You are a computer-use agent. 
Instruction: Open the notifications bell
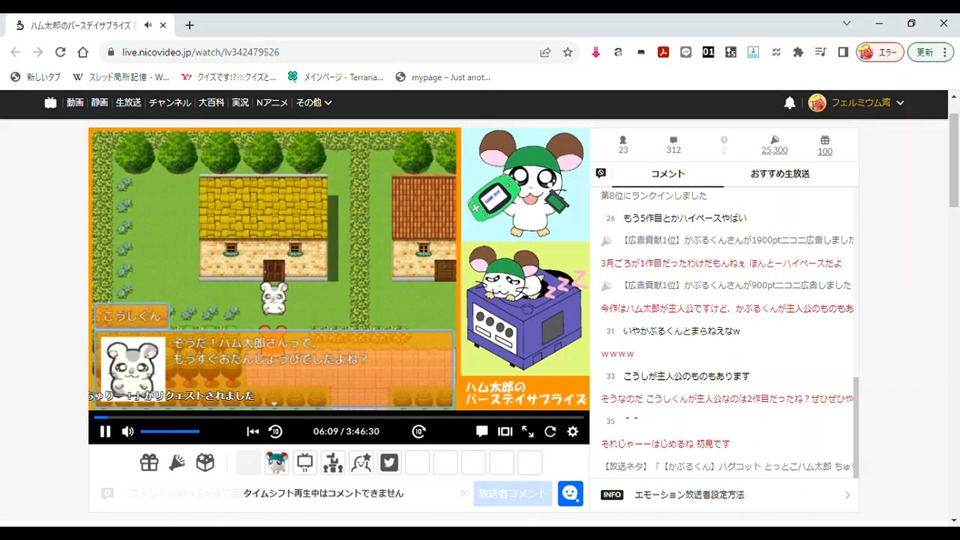click(790, 103)
